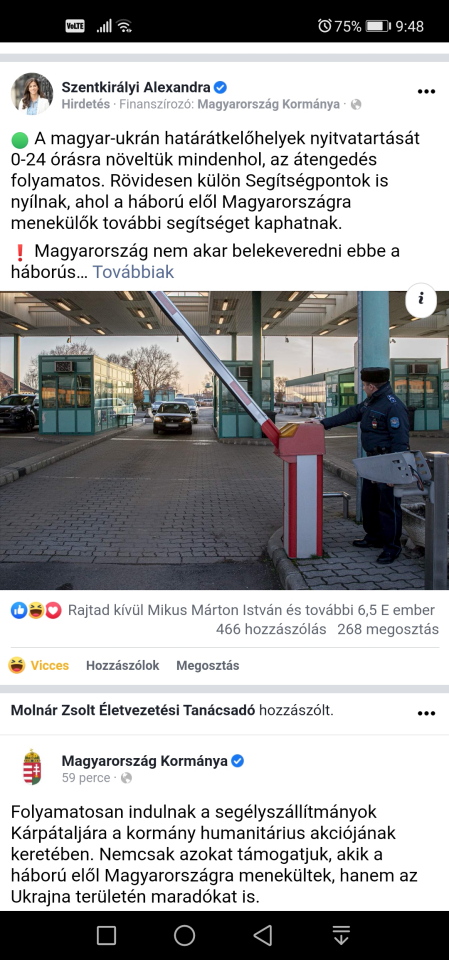Image resolution: width=449 pixels, height=960 pixels.
Task: Open three-dot menu beside Molnár Zsolt notice
Action: [426, 713]
